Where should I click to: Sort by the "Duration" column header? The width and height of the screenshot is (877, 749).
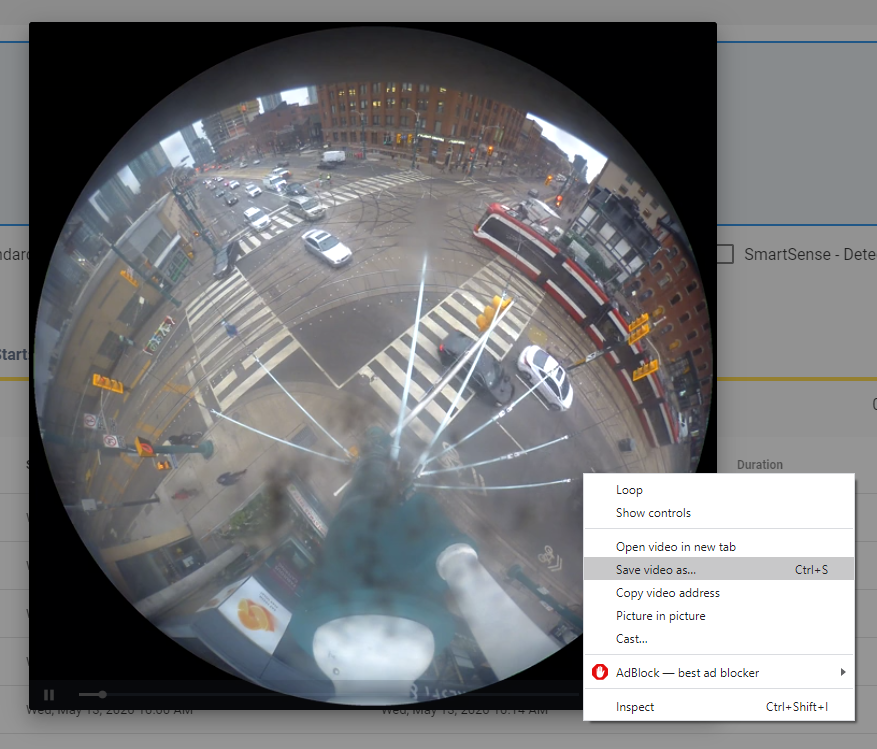[760, 464]
